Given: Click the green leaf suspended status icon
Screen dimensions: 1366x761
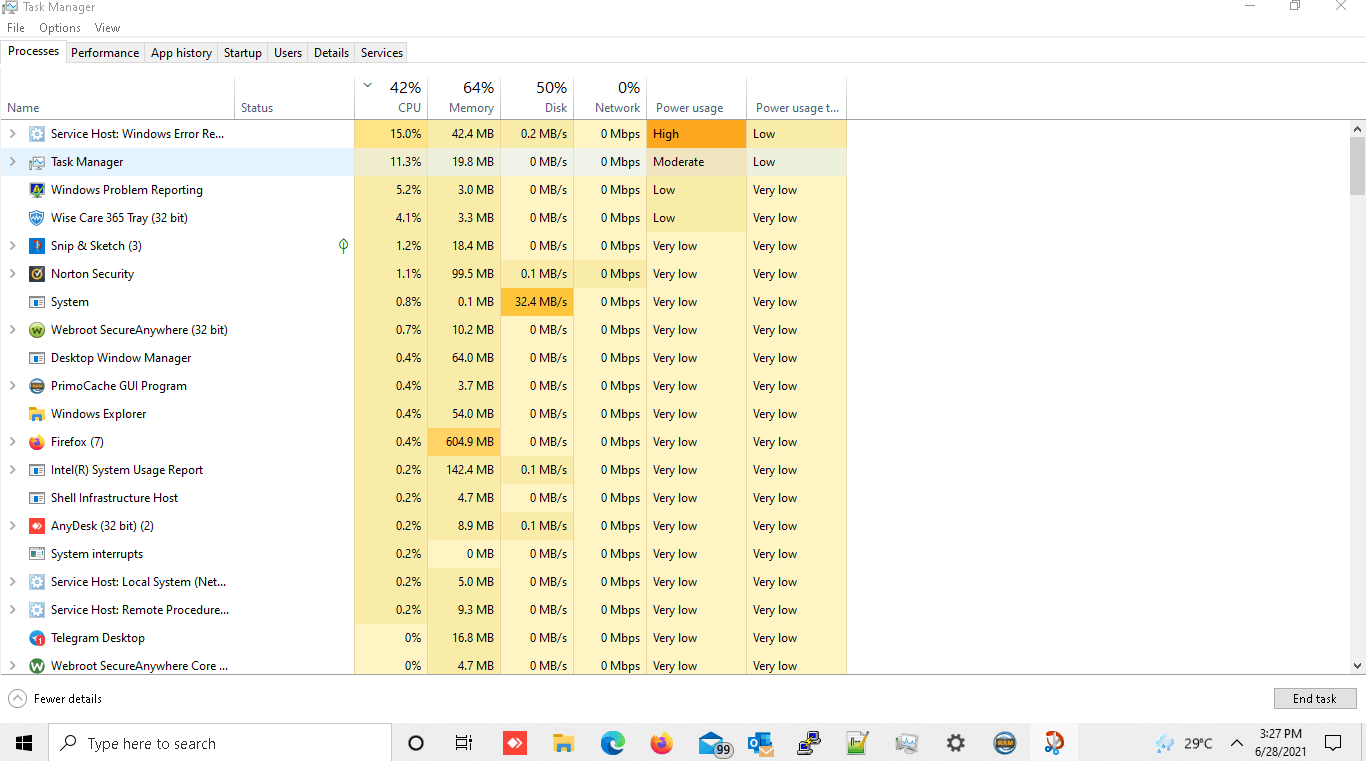Looking at the screenshot, I should 343,246.
